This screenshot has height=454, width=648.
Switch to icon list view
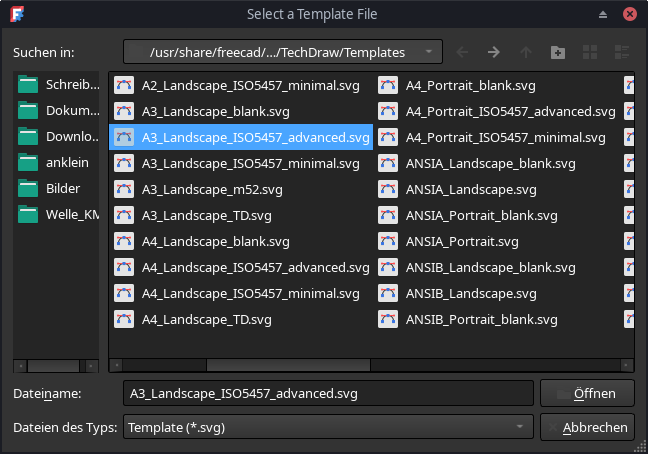(590, 52)
